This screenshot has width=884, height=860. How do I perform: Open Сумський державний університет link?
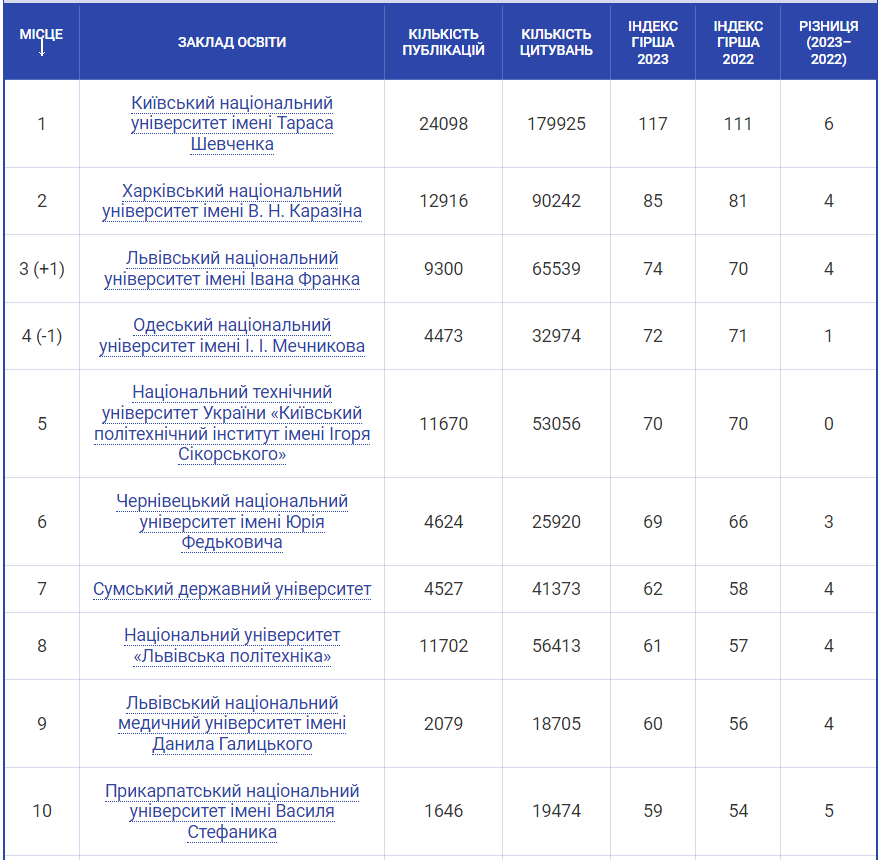(x=232, y=589)
